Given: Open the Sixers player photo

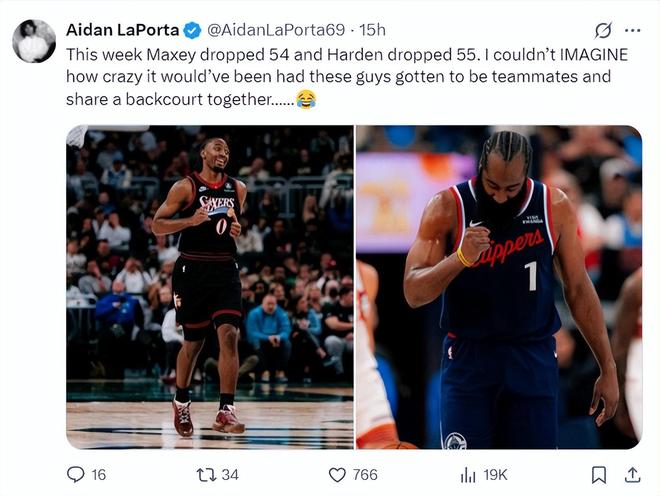Looking at the screenshot, I should 210,287.
